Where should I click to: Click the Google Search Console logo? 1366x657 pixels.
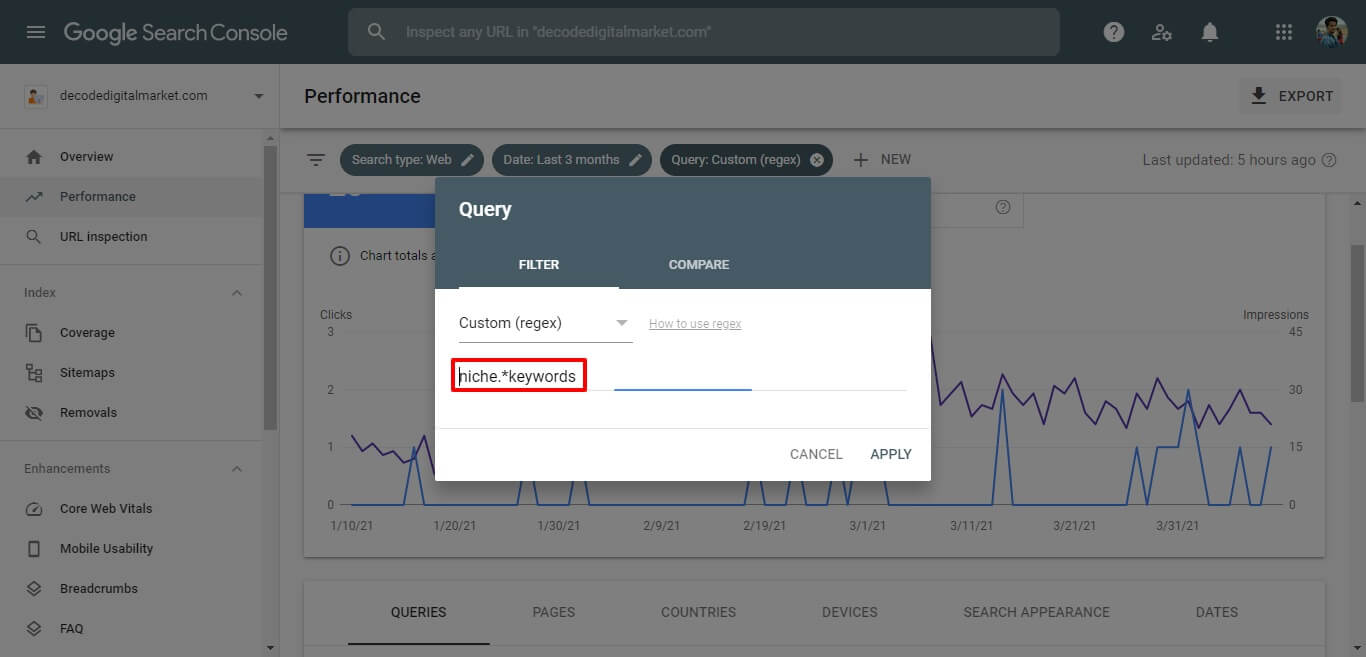tap(176, 32)
